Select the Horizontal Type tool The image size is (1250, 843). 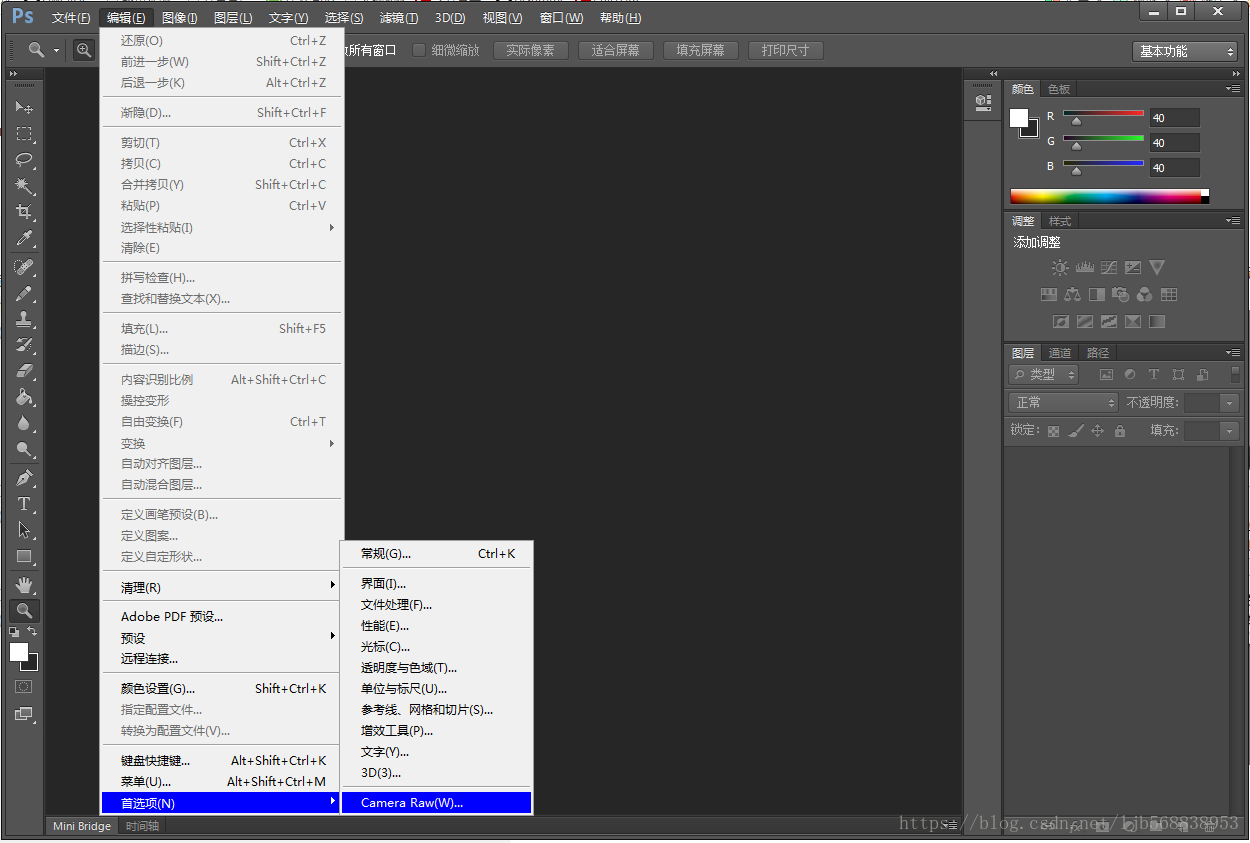(x=24, y=504)
